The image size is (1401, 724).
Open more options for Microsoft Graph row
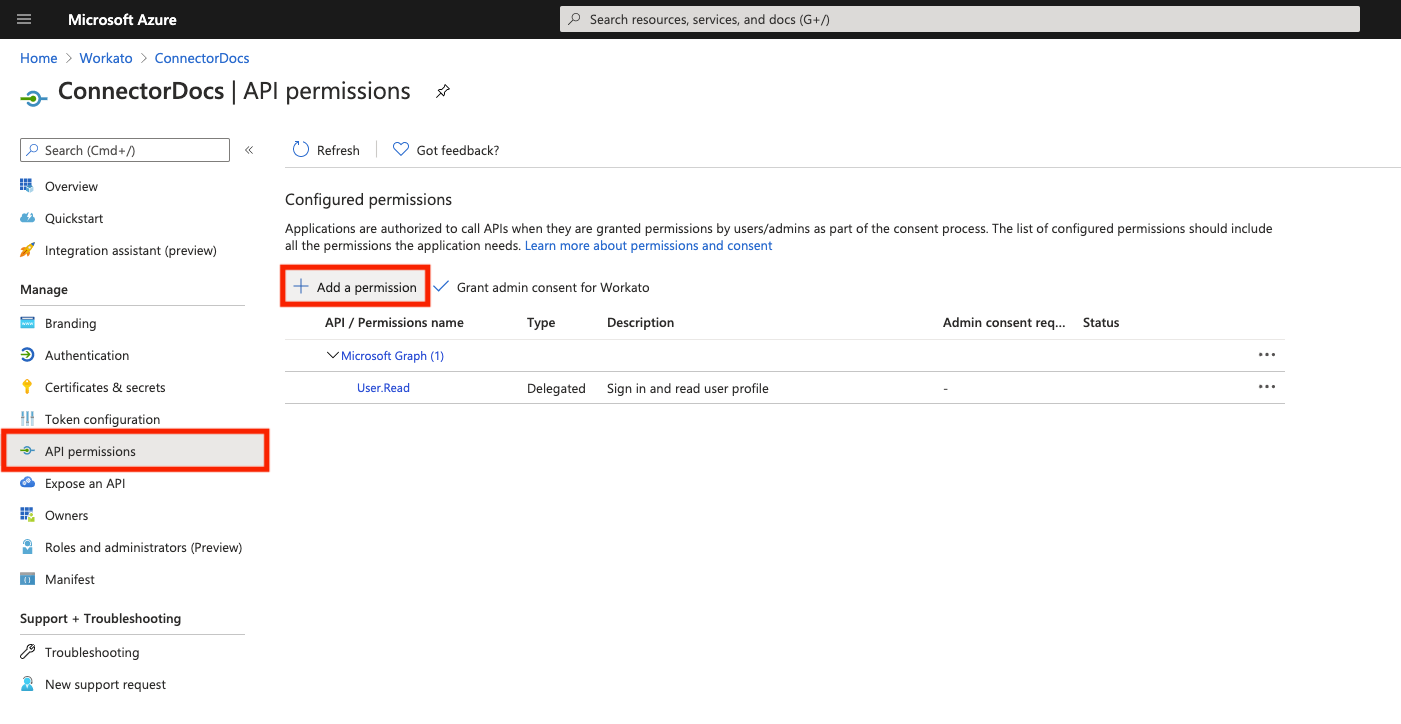1266,355
